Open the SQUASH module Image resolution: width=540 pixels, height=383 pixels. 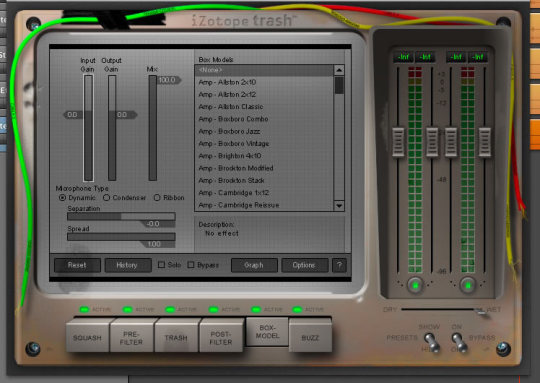tap(87, 337)
